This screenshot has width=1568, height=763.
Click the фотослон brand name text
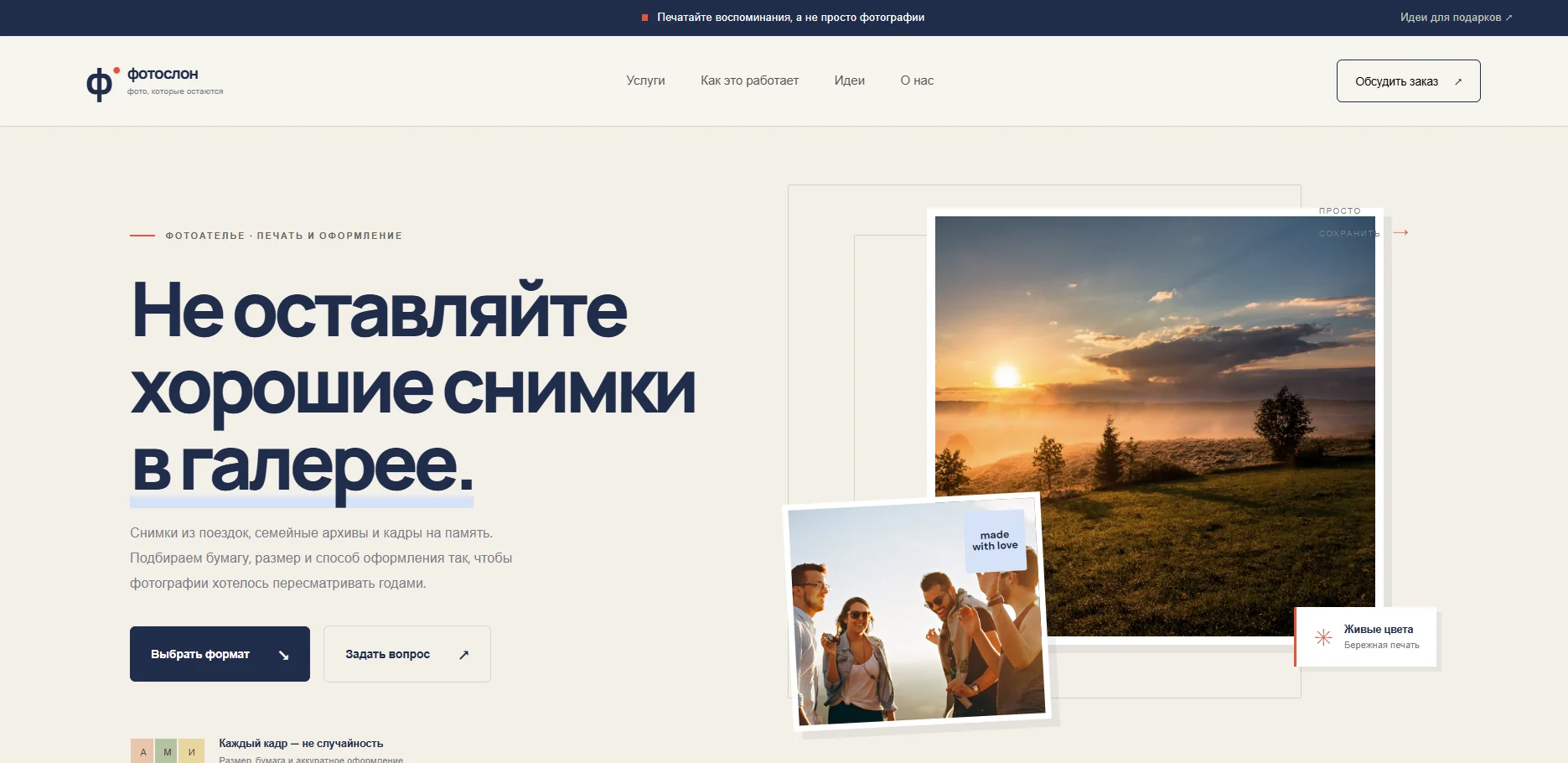pos(163,74)
